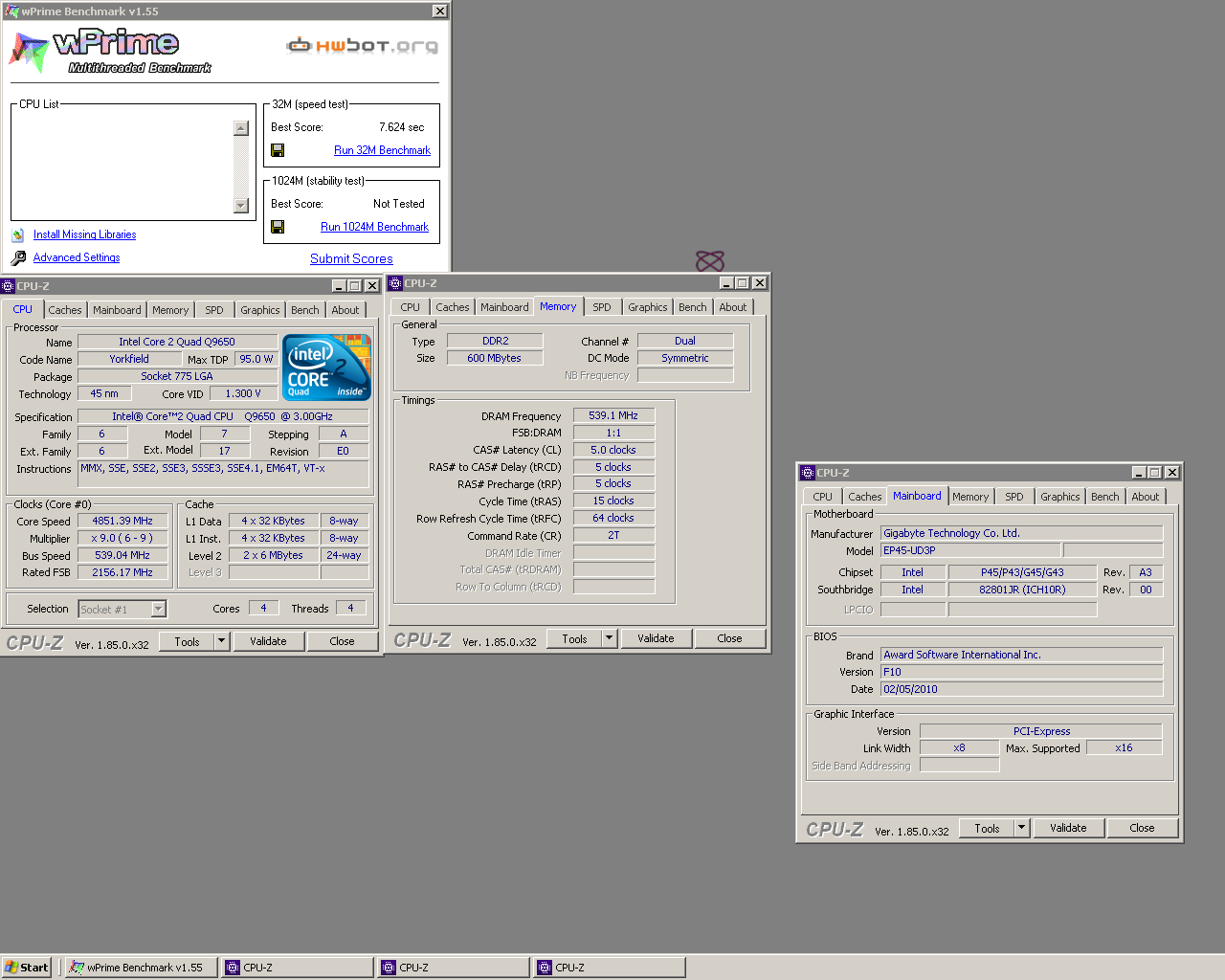Minimize the CPU-Z Mainboard window
Image resolution: width=1225 pixels, height=980 pixels.
[x=1139, y=473]
